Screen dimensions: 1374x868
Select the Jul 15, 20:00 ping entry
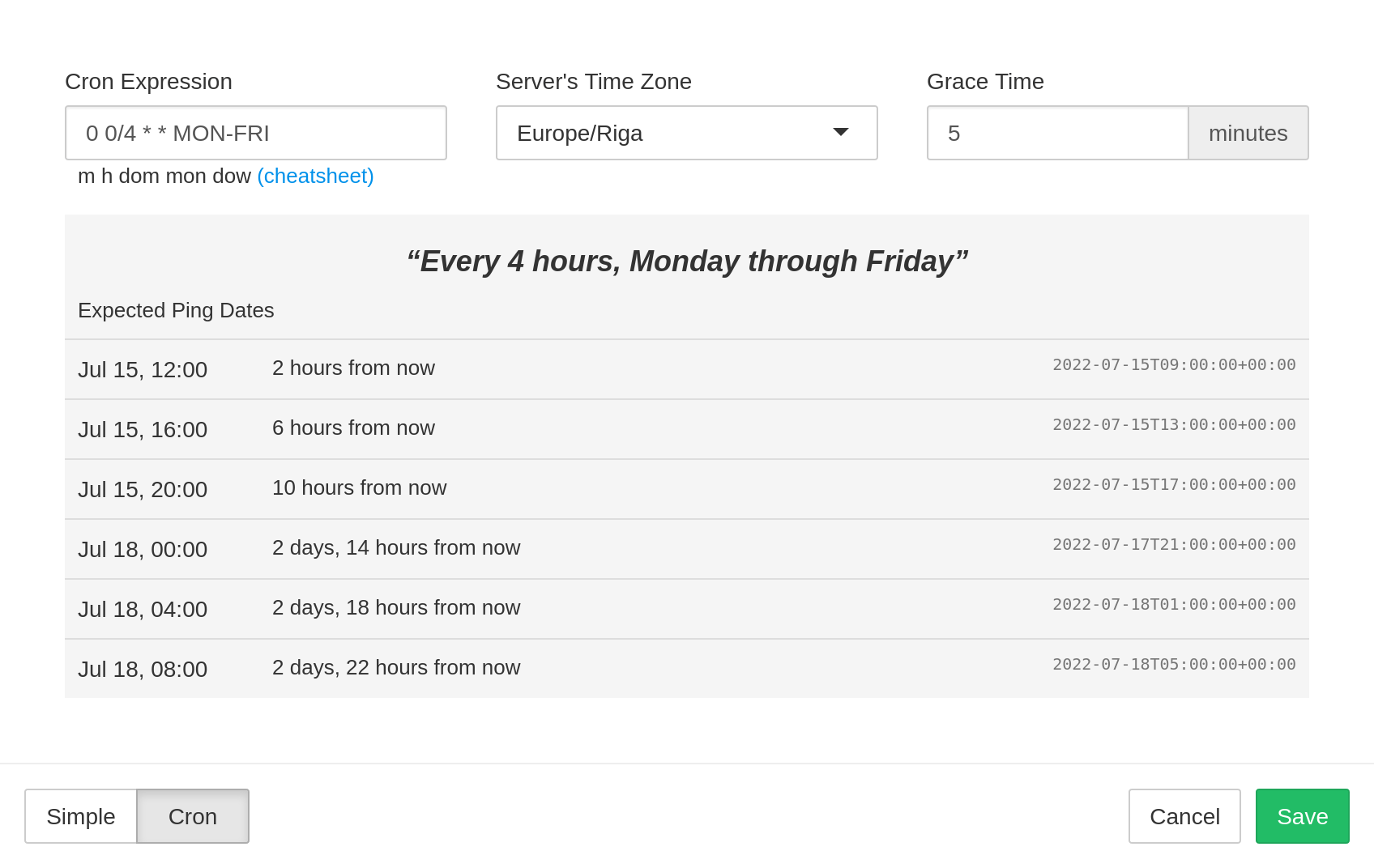tap(687, 488)
